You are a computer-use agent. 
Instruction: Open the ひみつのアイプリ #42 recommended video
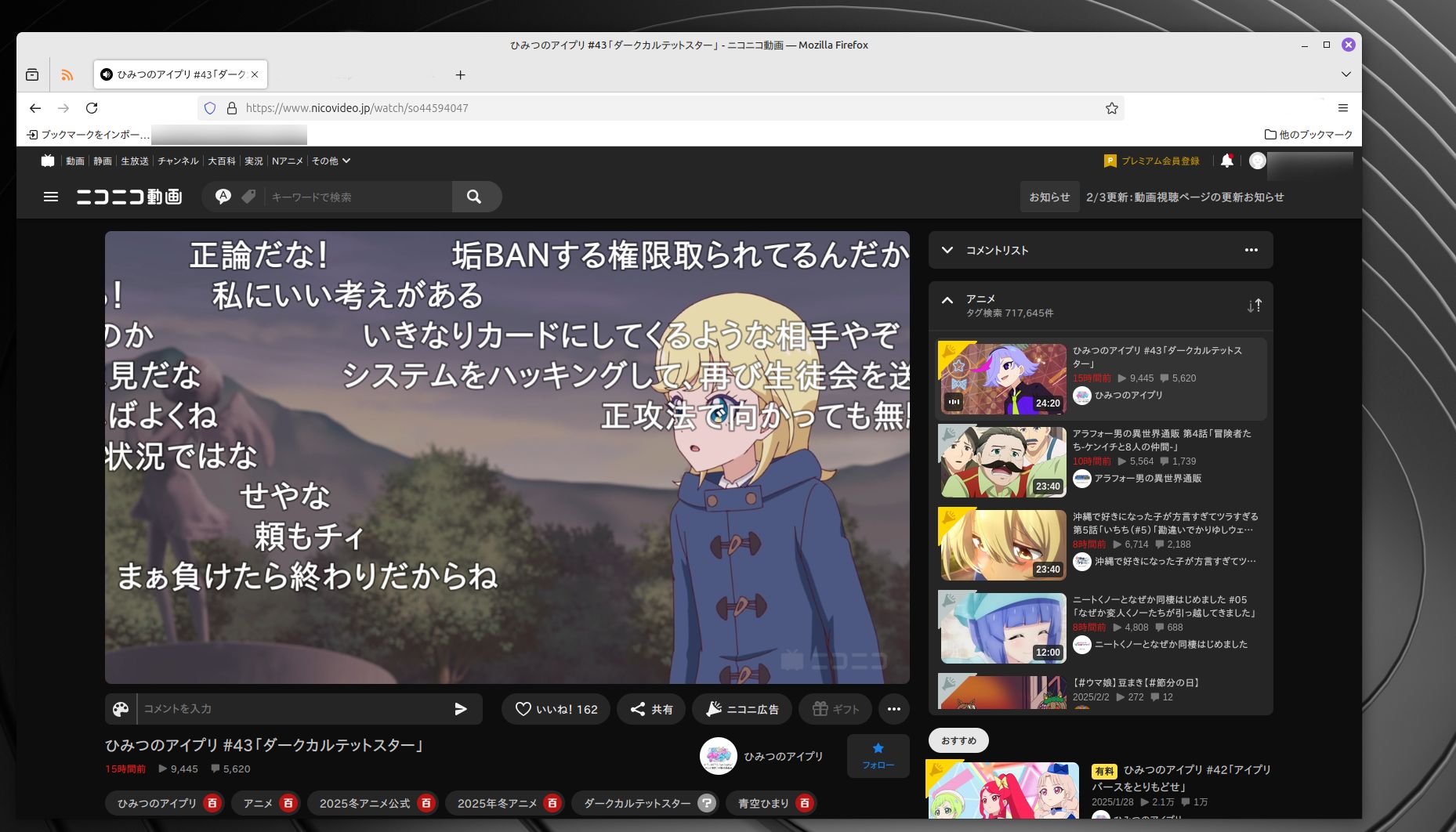(x=1002, y=791)
